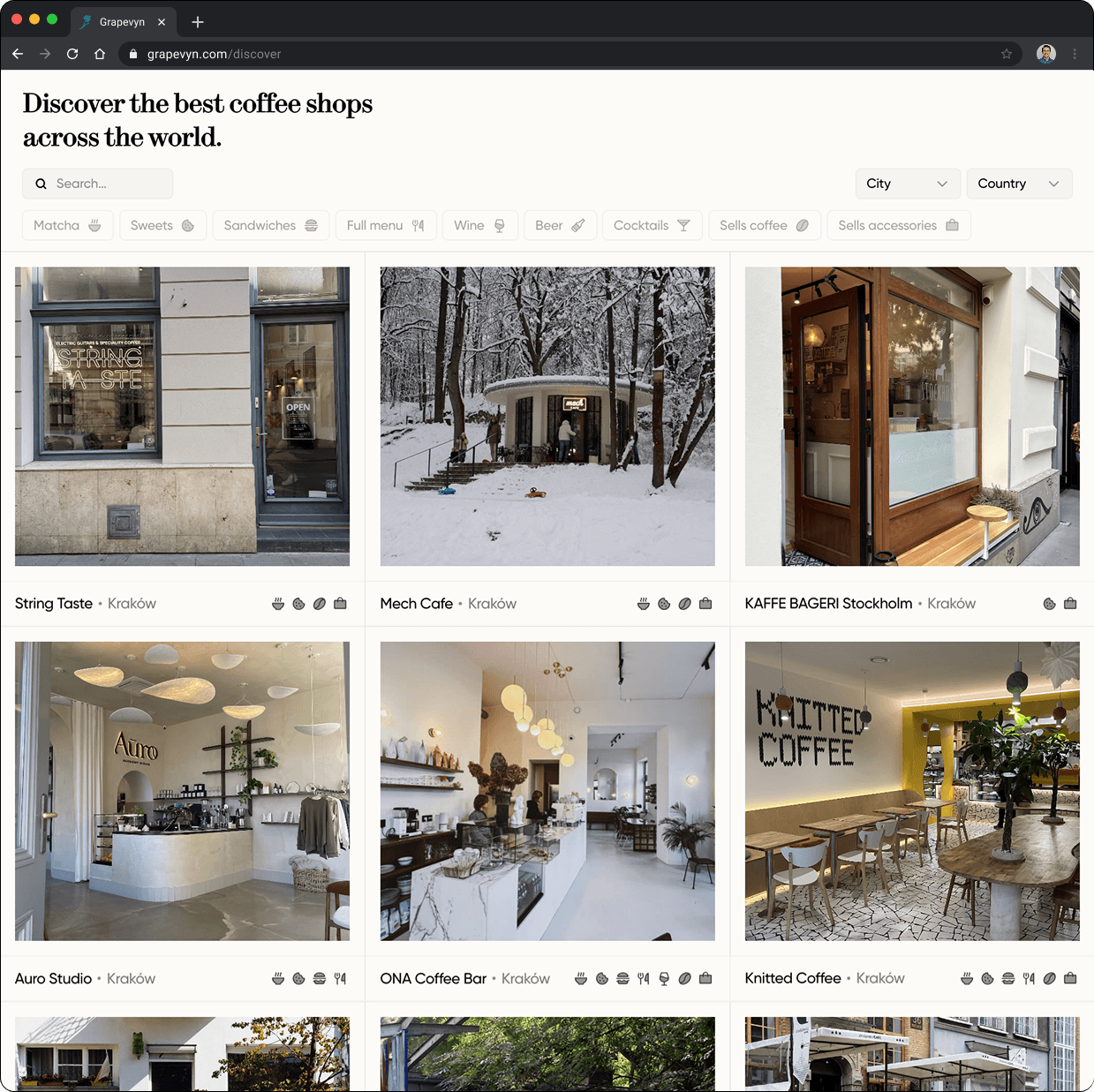Click the accessories bag icon on KAFFE BAGERI row
This screenshot has height=1092, width=1094.
click(x=1070, y=604)
